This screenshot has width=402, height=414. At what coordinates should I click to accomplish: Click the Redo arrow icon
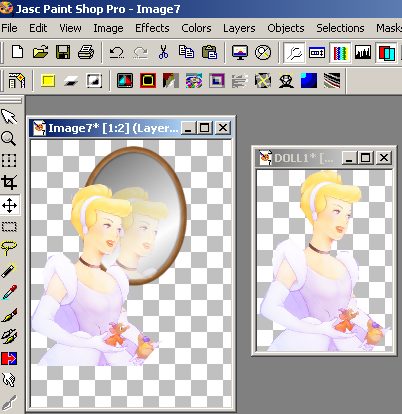coord(140,52)
